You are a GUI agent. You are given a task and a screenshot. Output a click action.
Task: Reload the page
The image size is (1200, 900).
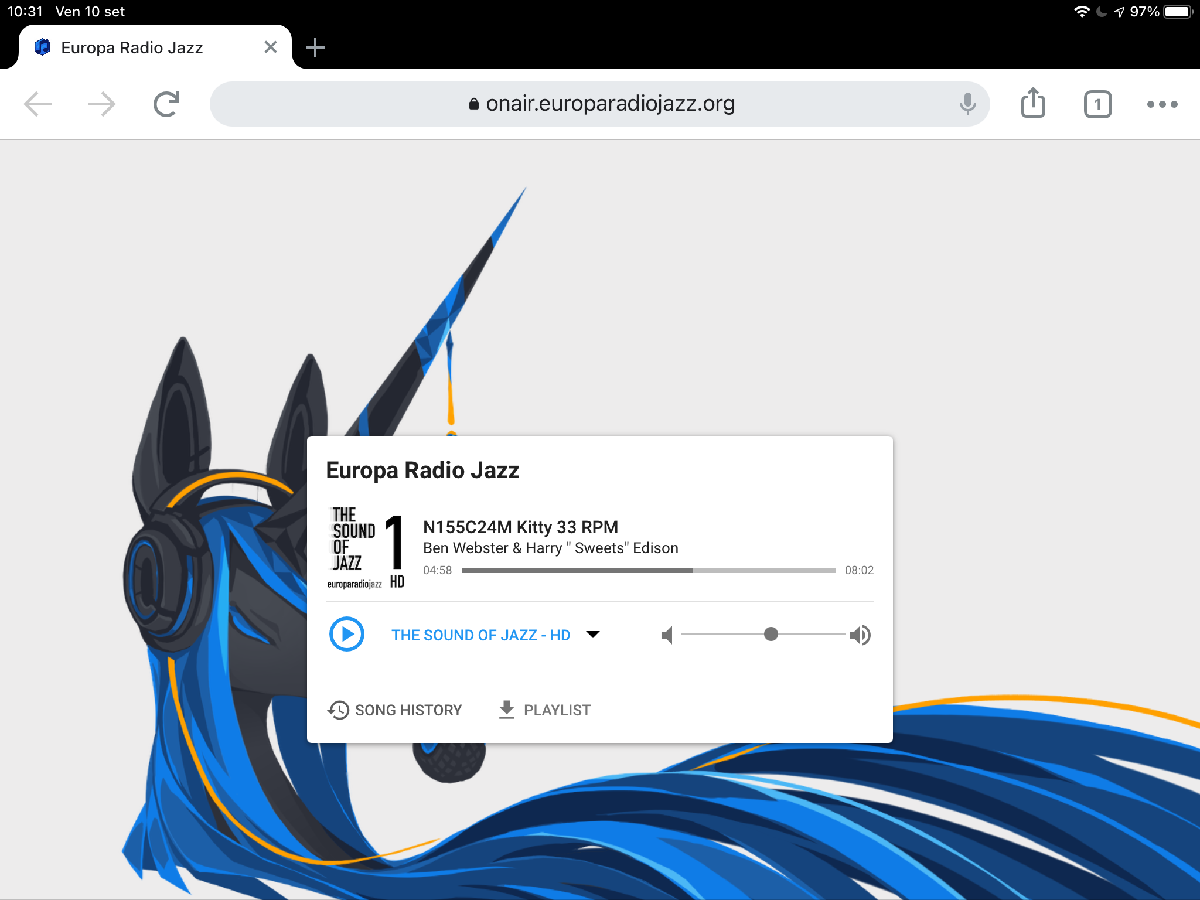[x=166, y=103]
